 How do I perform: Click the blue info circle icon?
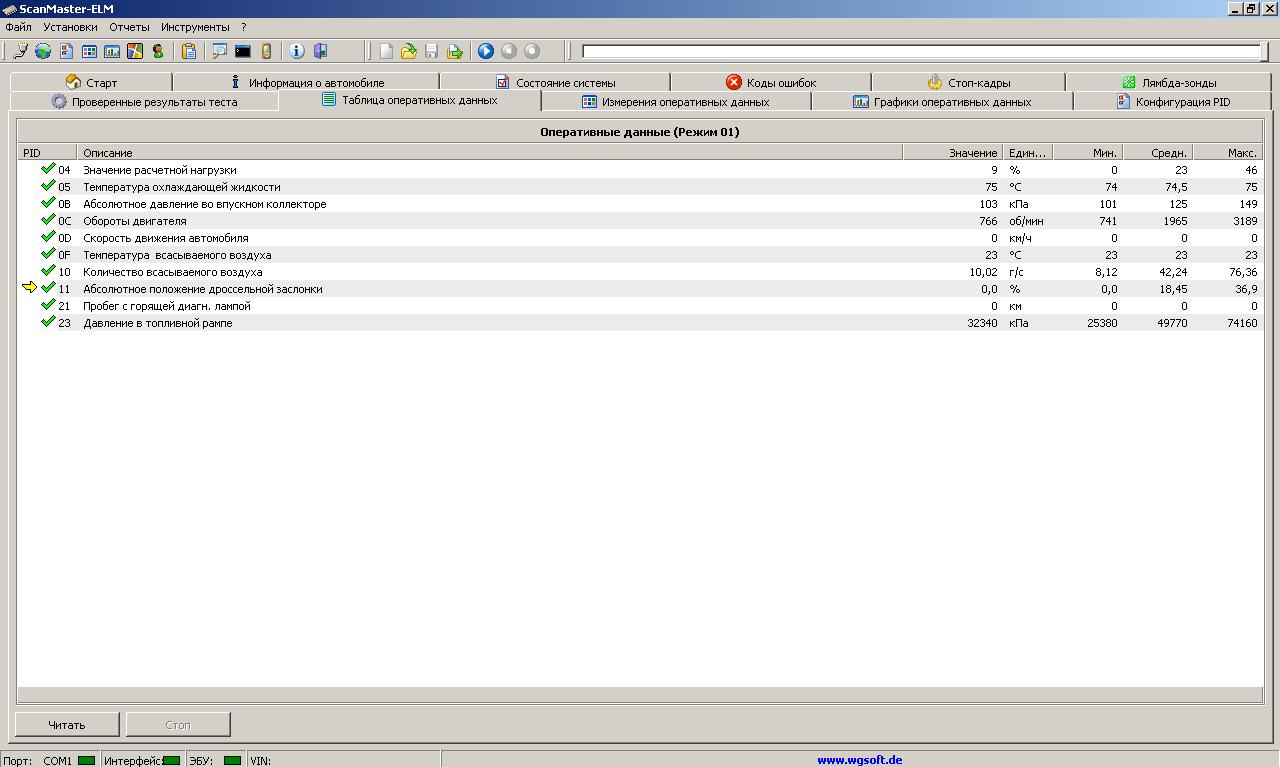(297, 51)
